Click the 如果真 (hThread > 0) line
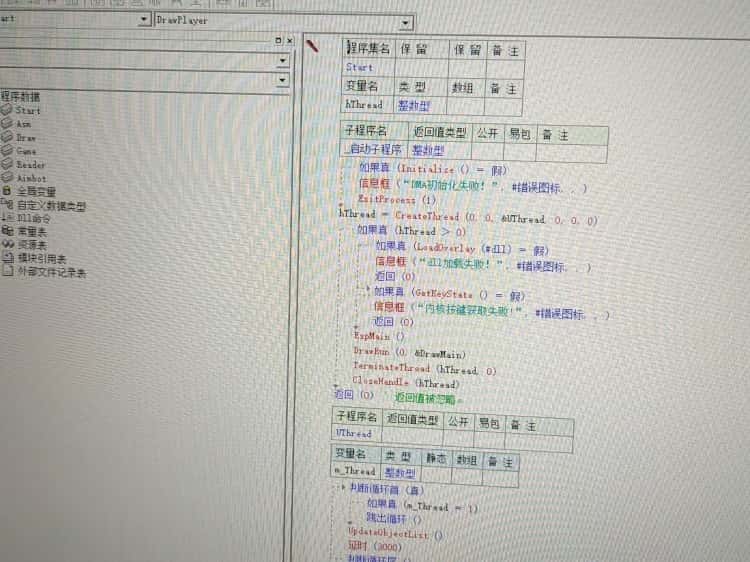The image size is (750, 562). pyautogui.click(x=411, y=231)
